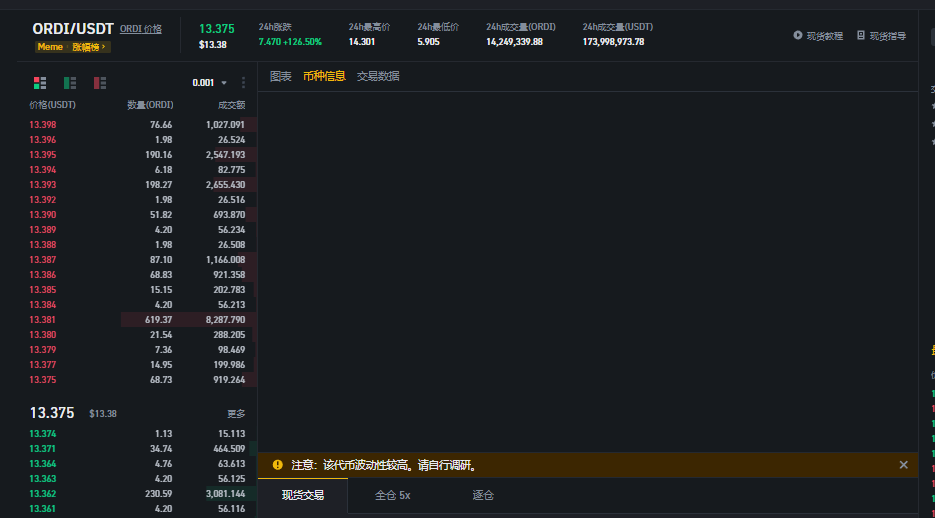Switch to 逐仓 isolated margin tab

point(483,495)
